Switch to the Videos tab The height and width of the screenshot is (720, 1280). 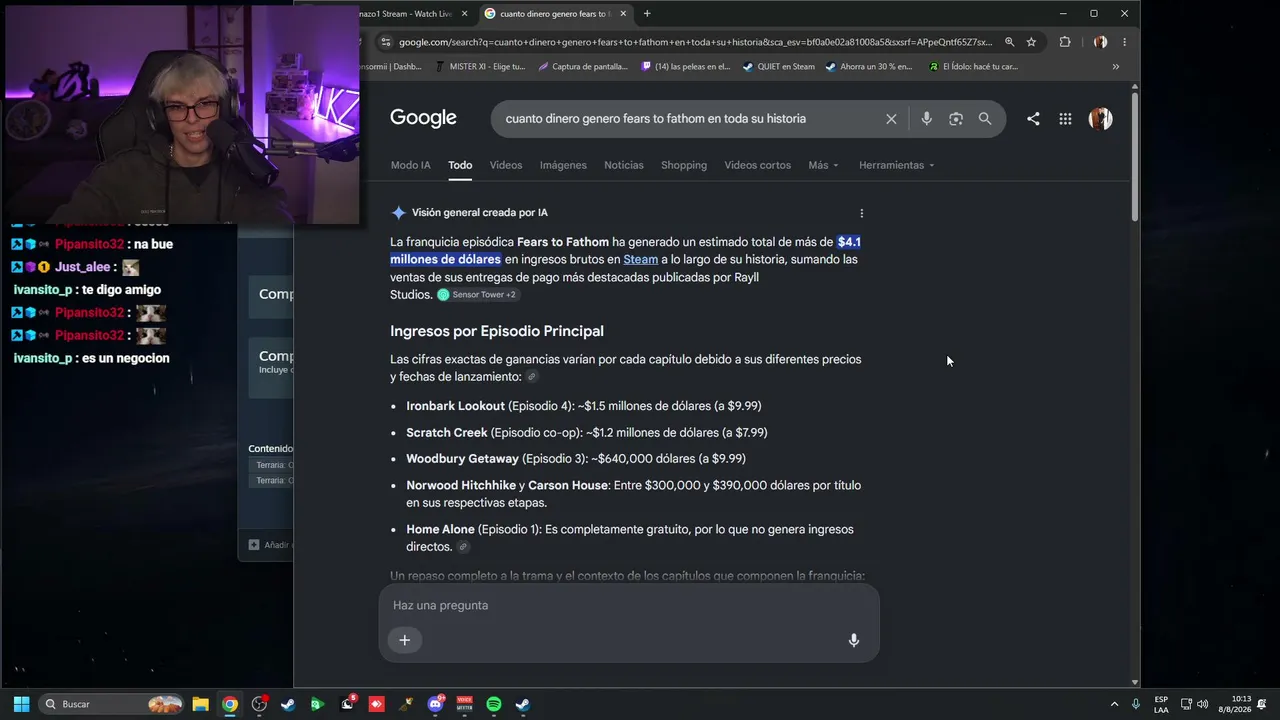point(506,165)
